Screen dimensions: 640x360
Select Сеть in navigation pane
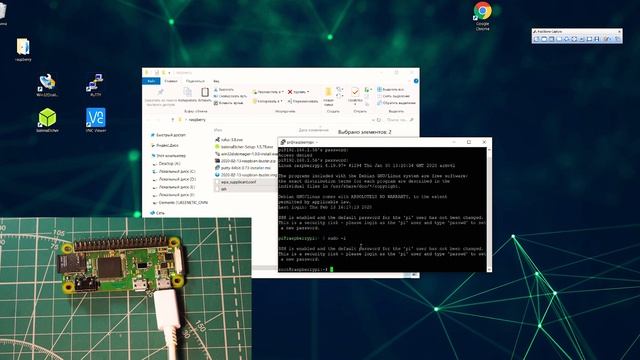(x=158, y=213)
